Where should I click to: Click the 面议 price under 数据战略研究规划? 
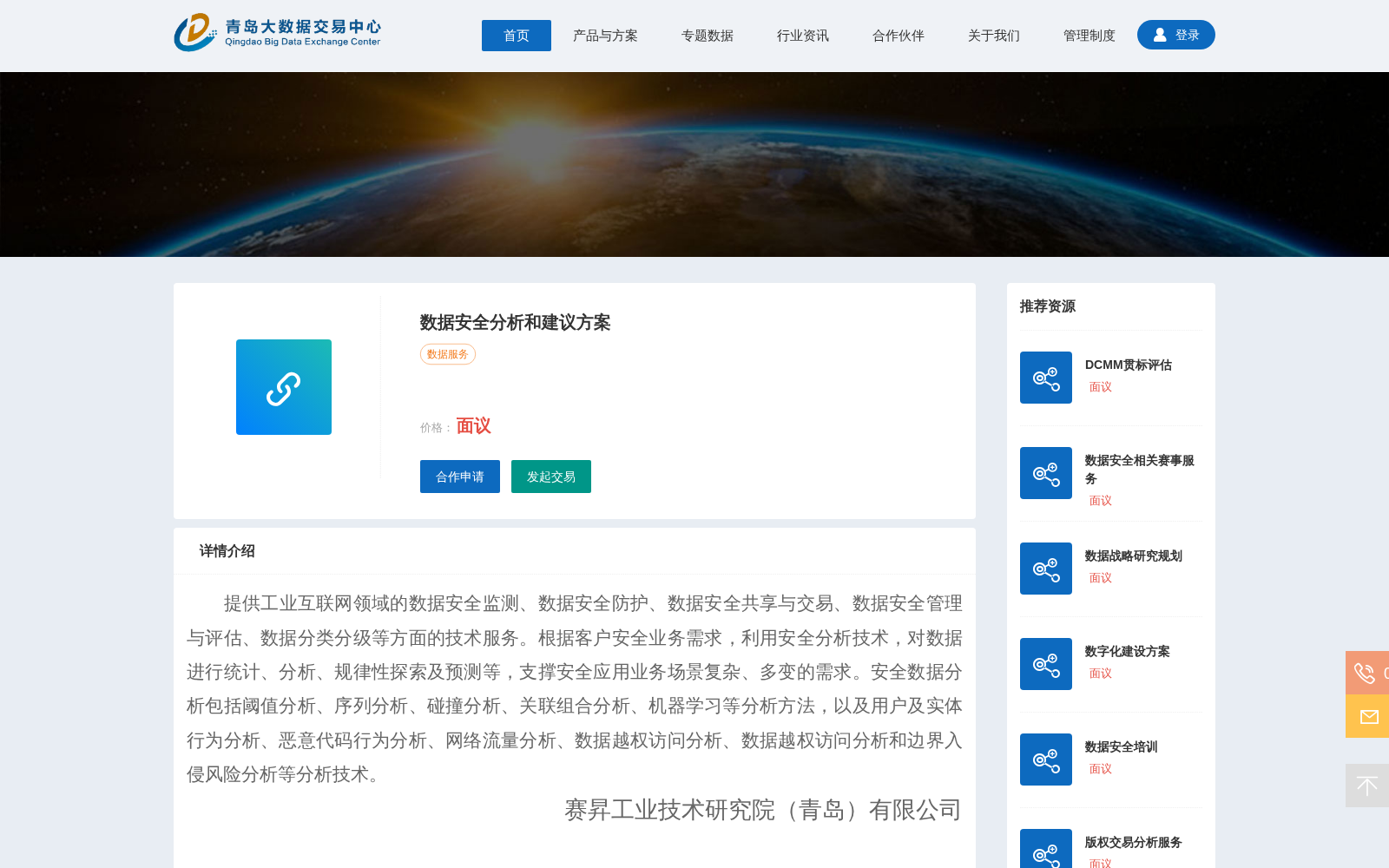(1101, 578)
